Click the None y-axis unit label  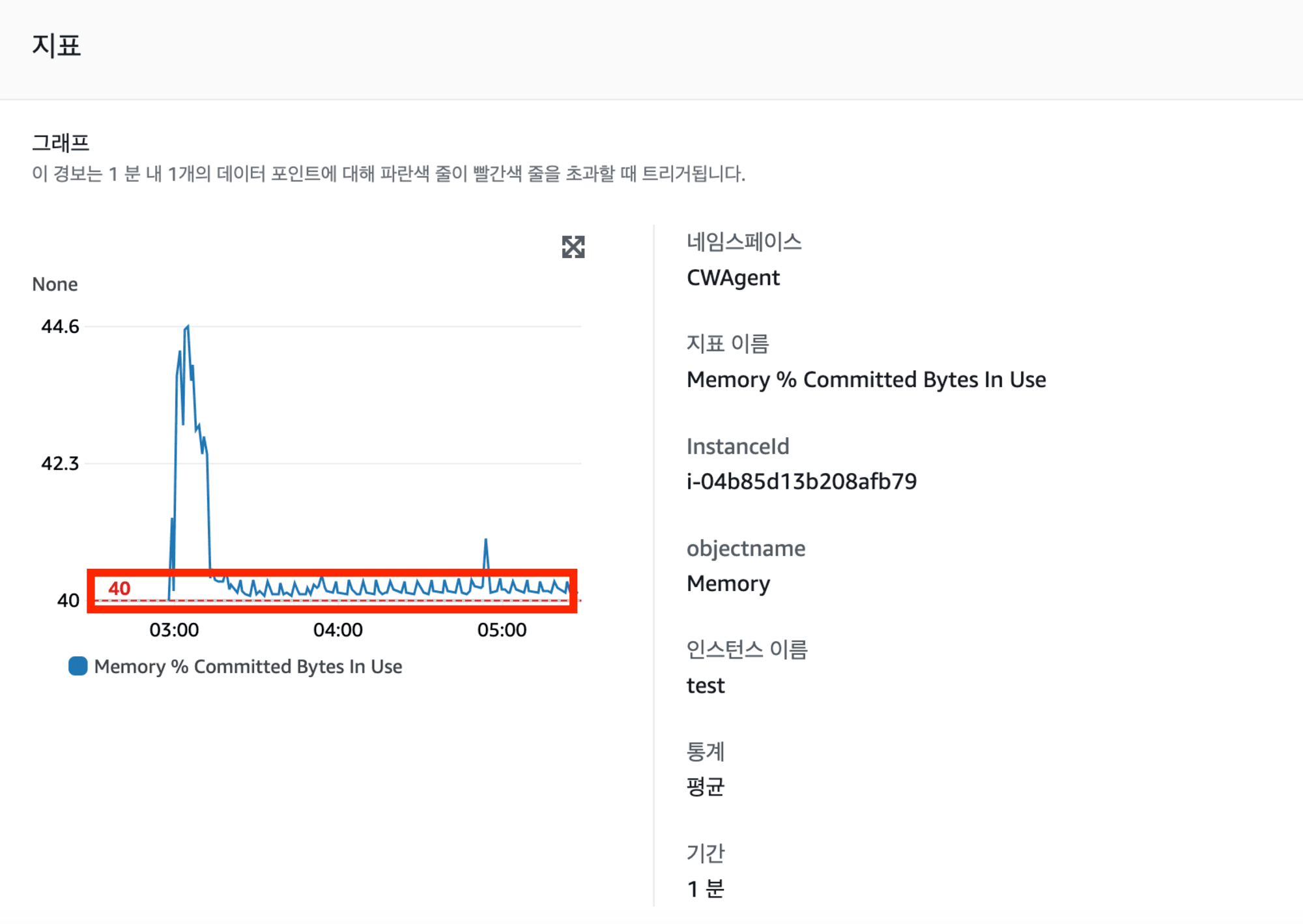(x=55, y=284)
